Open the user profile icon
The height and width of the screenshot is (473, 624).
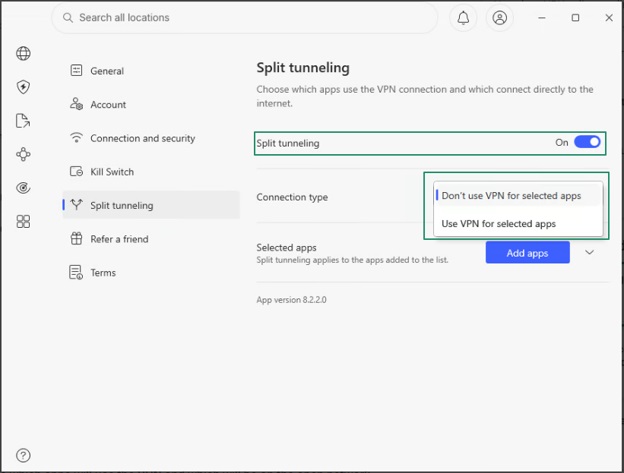[499, 18]
